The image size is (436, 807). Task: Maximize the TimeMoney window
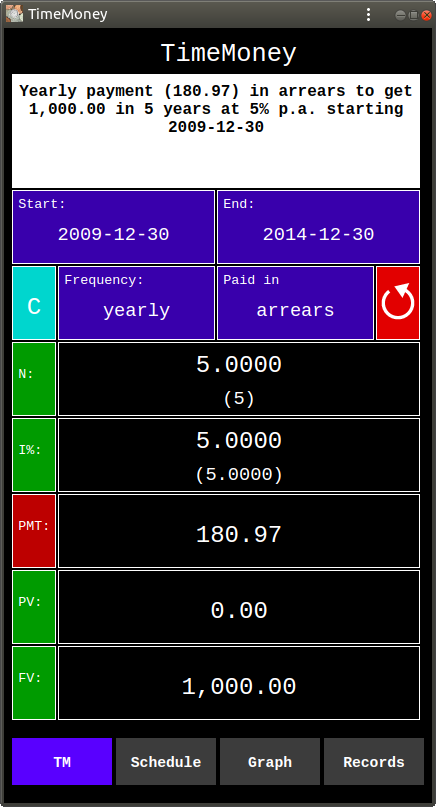(413, 15)
